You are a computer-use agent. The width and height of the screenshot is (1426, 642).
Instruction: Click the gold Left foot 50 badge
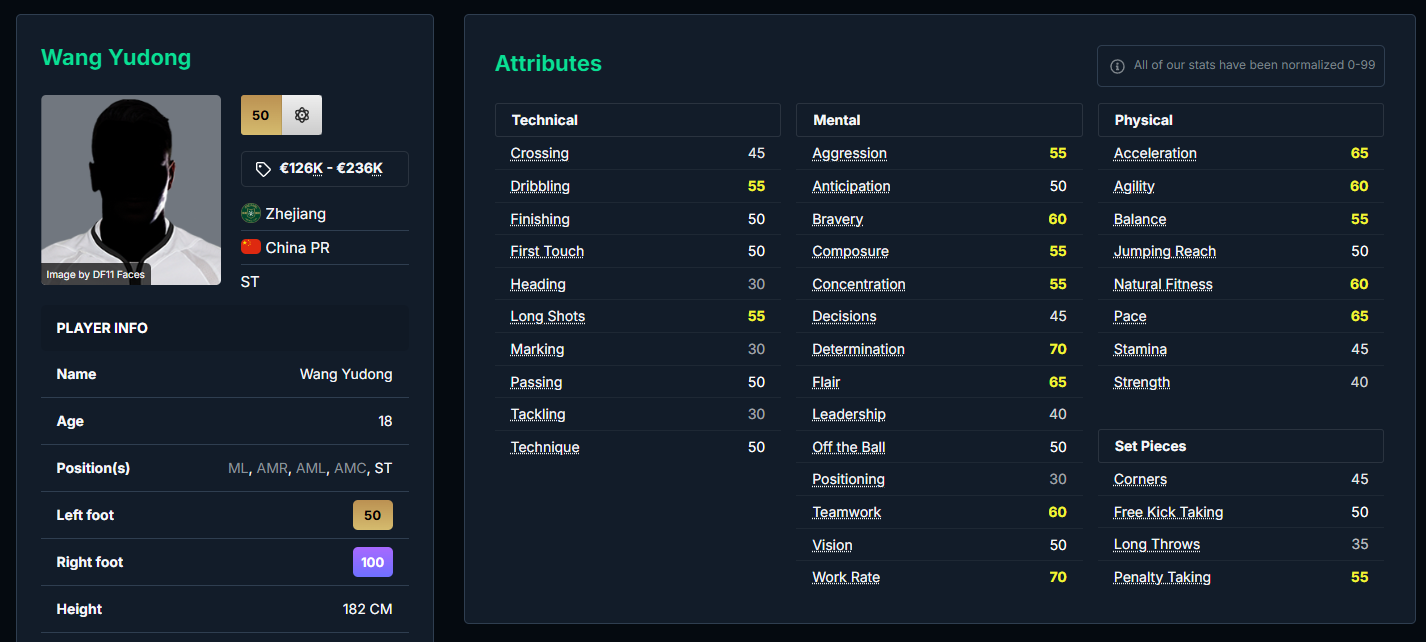tap(372, 515)
